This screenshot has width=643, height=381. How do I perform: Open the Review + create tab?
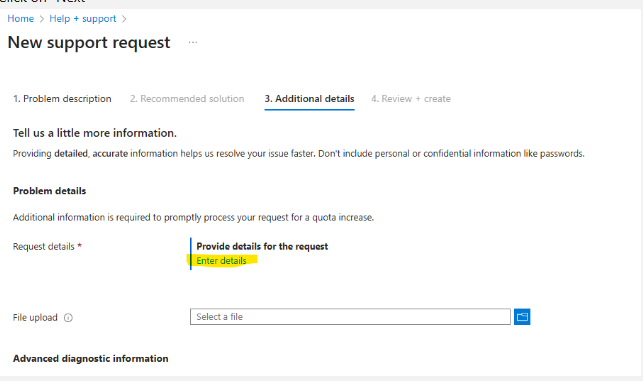[411, 98]
